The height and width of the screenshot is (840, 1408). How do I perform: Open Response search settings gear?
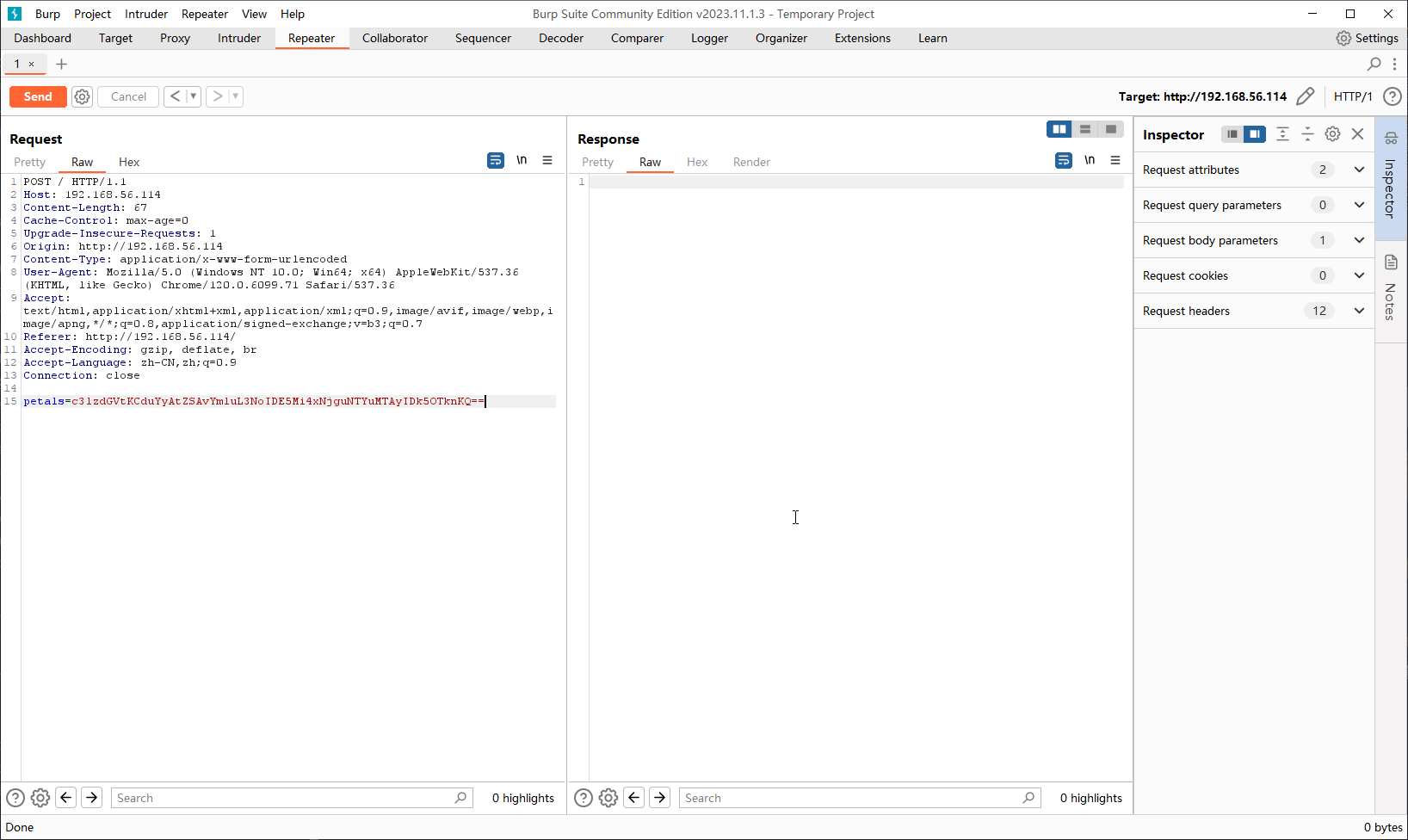click(x=608, y=798)
